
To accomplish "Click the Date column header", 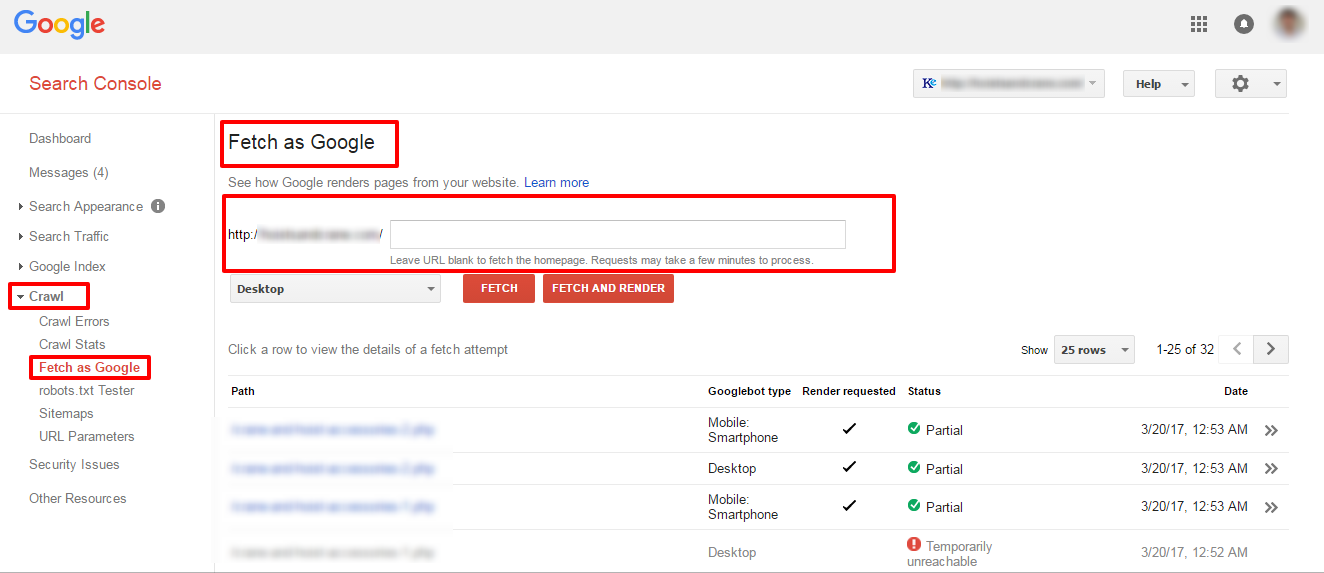I will pos(1236,391).
